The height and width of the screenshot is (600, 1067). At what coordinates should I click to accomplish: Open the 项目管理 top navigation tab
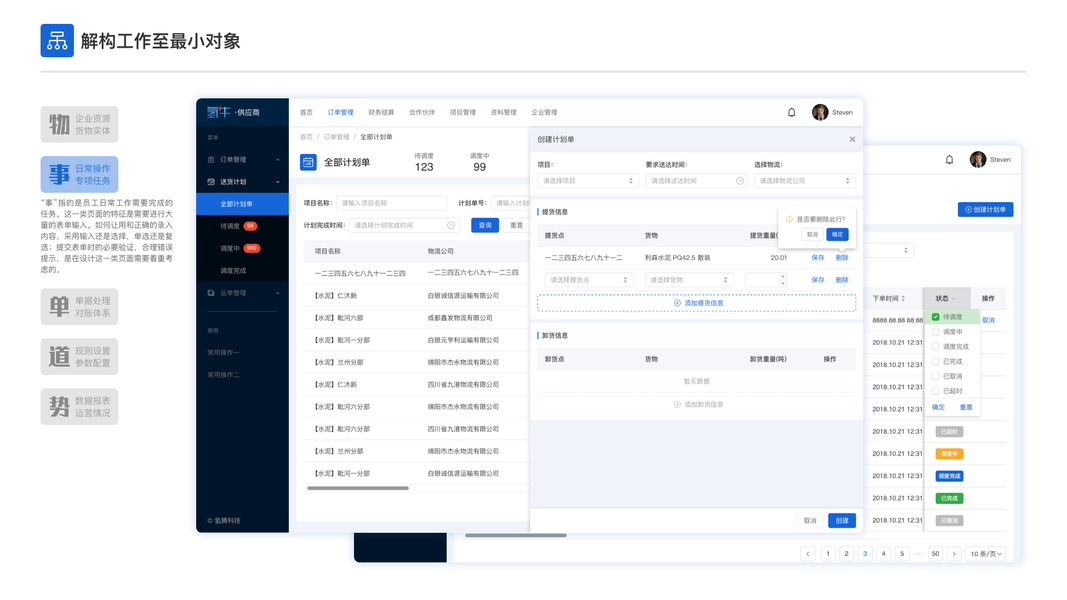click(x=463, y=112)
